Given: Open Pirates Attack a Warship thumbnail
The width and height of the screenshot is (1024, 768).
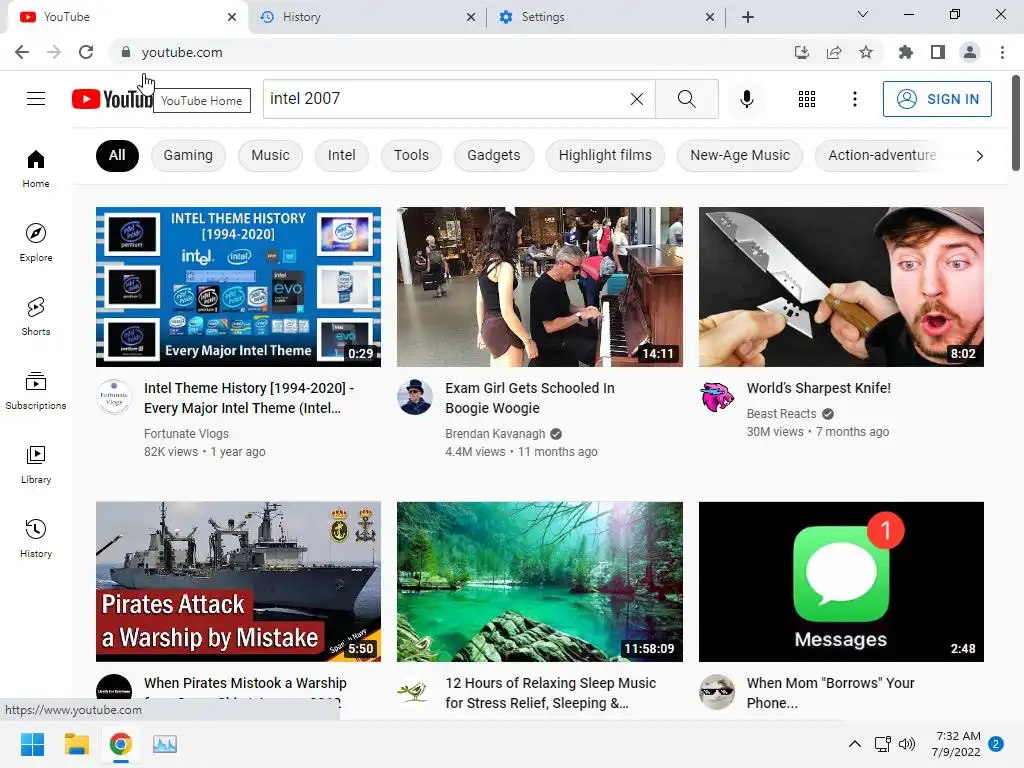Looking at the screenshot, I should pos(238,582).
